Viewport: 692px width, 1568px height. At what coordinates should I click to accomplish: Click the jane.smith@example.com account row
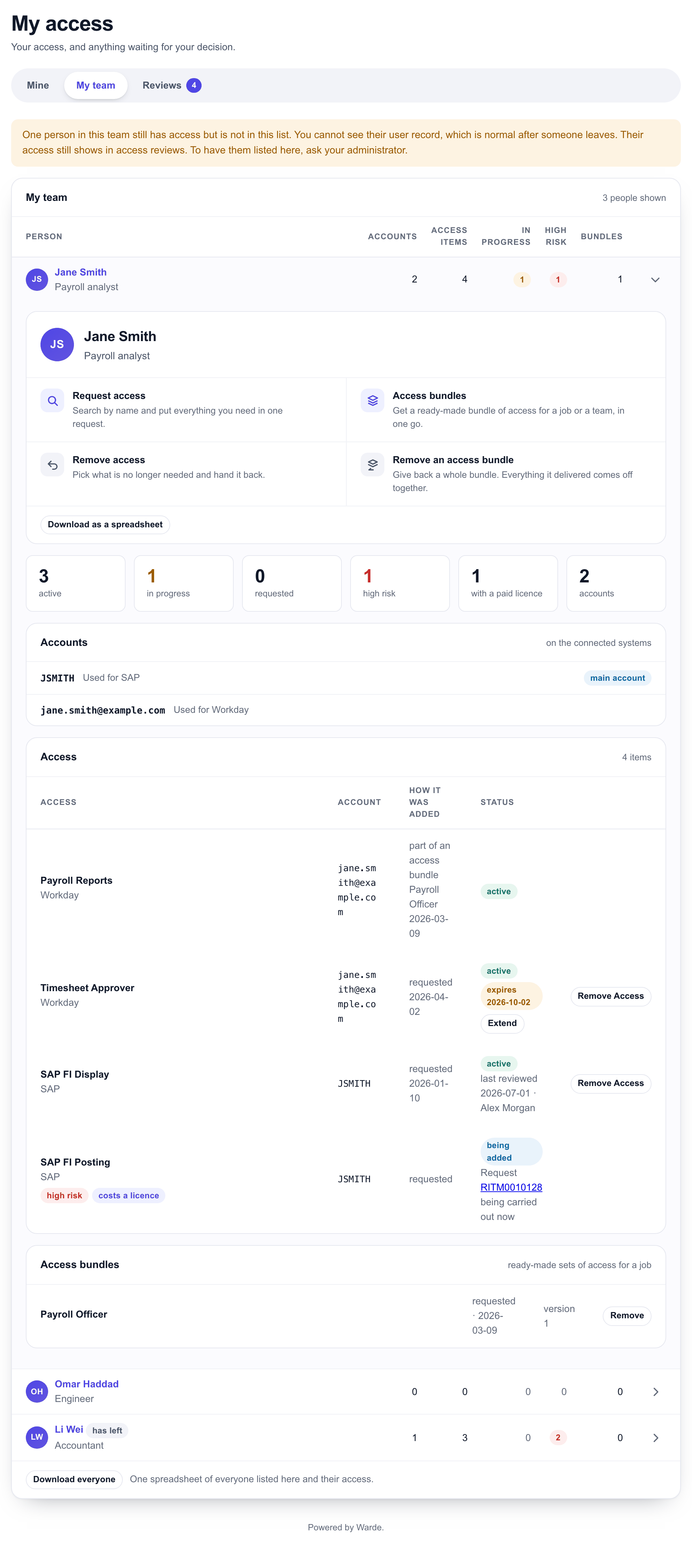346,710
